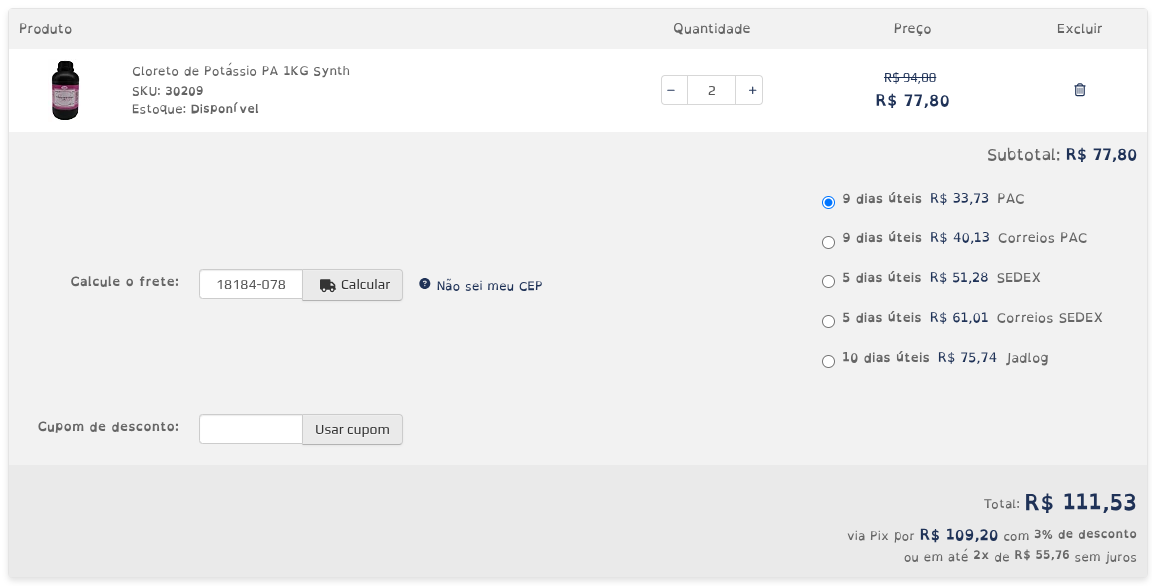Choose Jadlog R$ 75,74 shipping option
This screenshot has height=586, width=1152.
[x=828, y=361]
